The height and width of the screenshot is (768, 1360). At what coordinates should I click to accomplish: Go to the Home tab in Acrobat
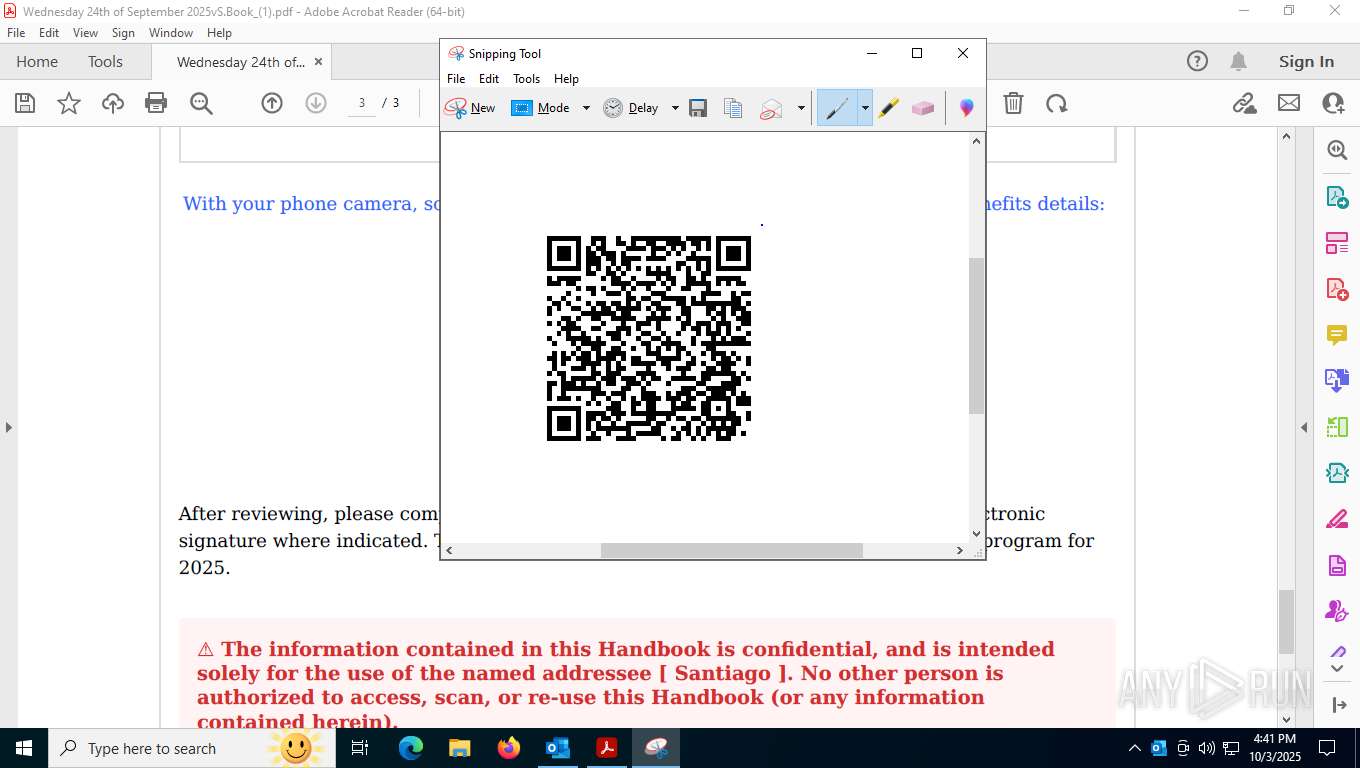point(37,62)
